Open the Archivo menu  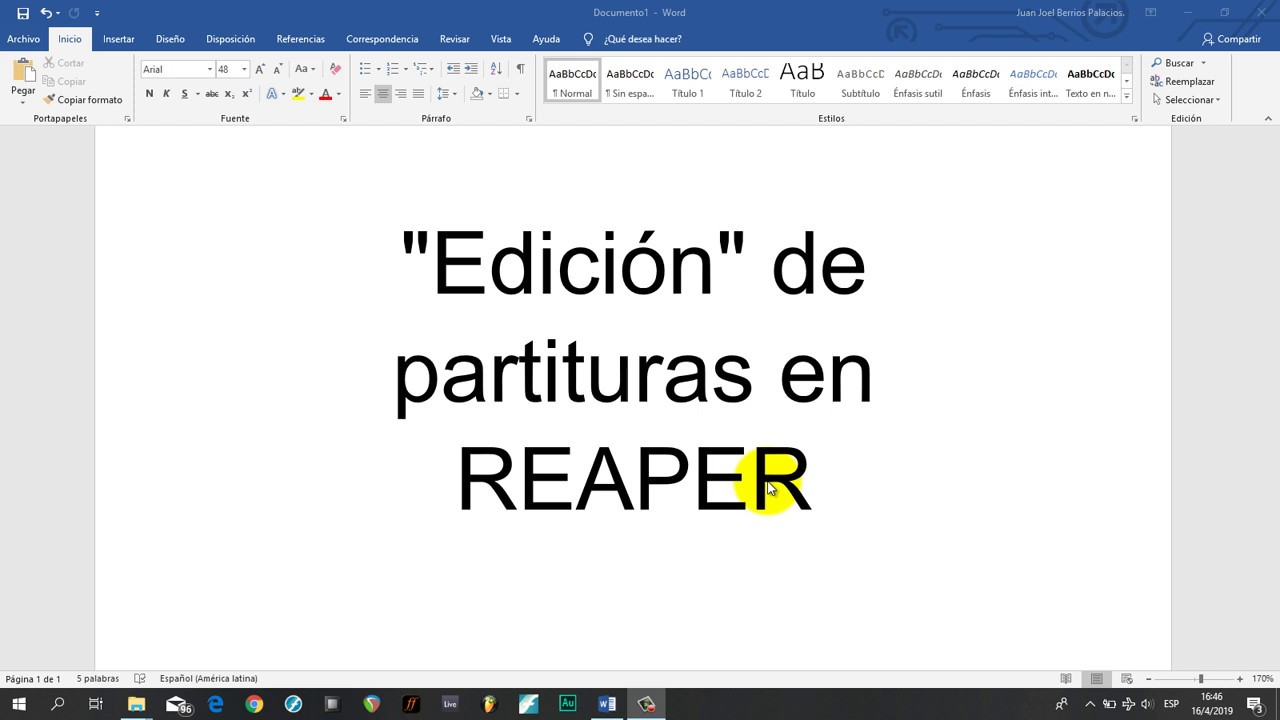click(x=23, y=39)
